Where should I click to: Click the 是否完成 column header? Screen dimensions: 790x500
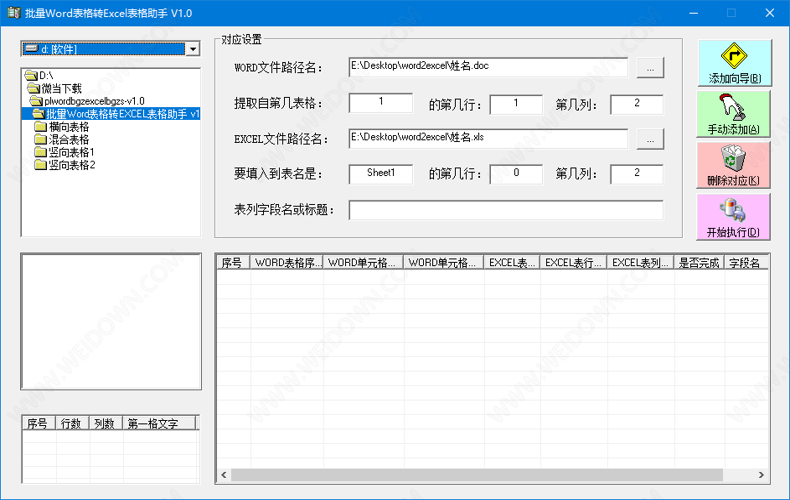click(699, 263)
